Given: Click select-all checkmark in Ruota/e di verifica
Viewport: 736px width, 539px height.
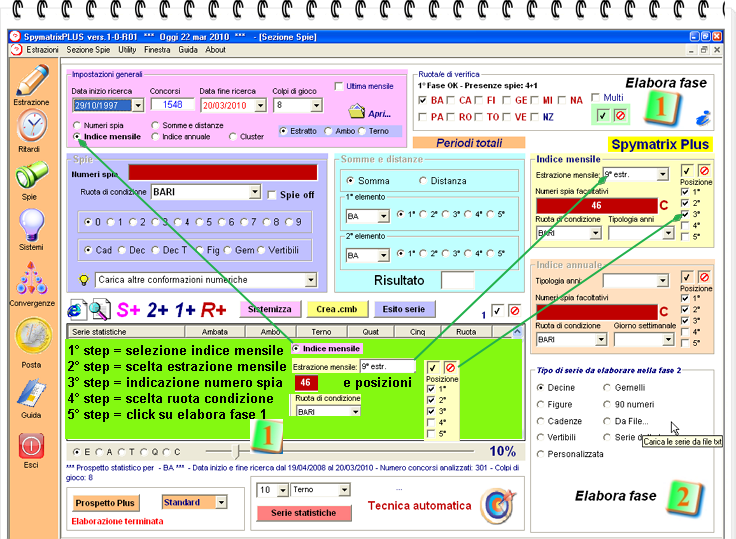Looking at the screenshot, I should pyautogui.click(x=603, y=115).
